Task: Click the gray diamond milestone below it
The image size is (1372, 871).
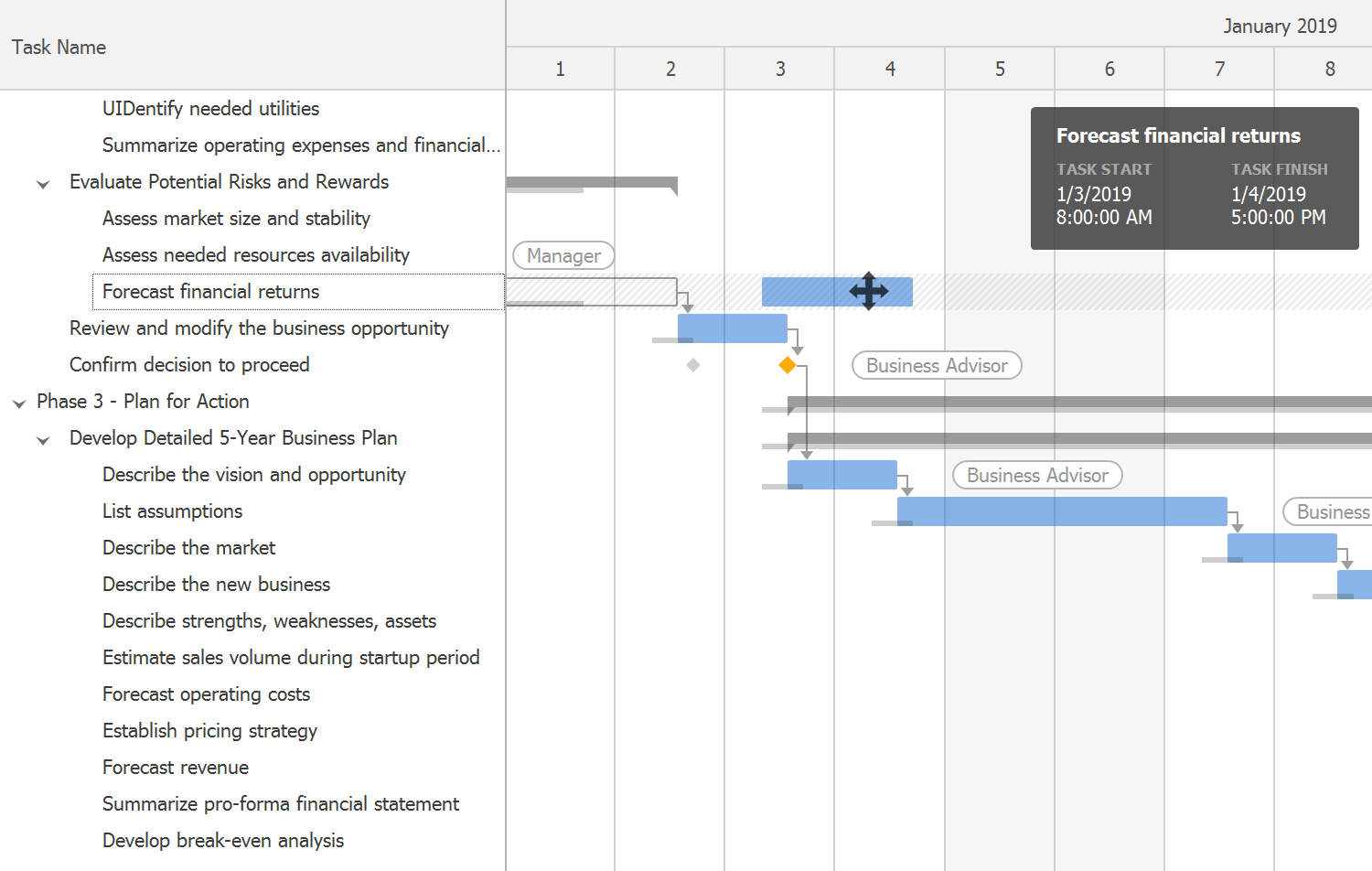Action: click(x=693, y=365)
